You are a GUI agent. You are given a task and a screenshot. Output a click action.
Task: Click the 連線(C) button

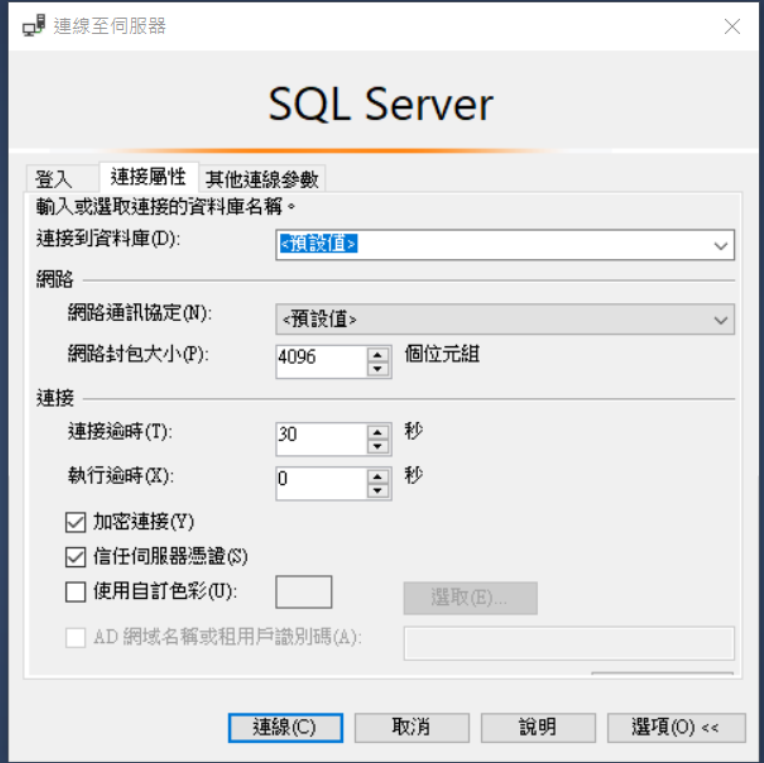286,727
